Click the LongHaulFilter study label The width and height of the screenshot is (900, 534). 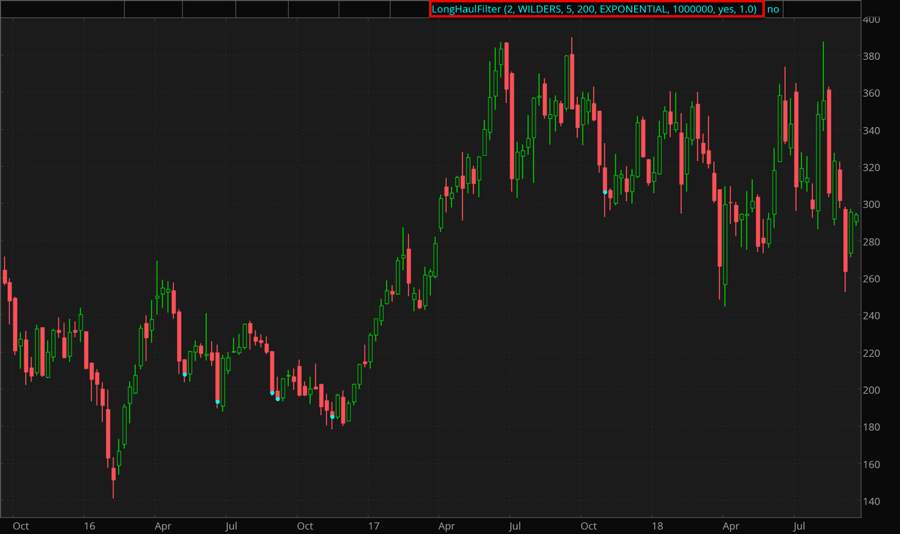click(x=595, y=9)
